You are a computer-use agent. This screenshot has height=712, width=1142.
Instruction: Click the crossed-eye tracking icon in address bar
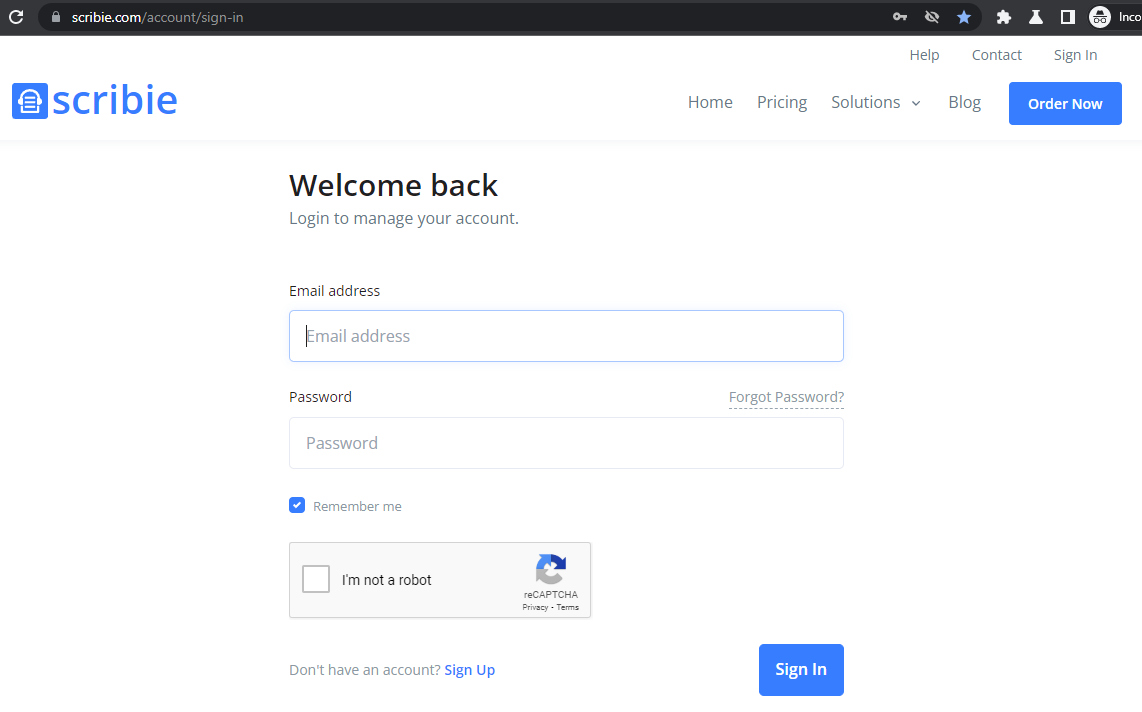932,17
